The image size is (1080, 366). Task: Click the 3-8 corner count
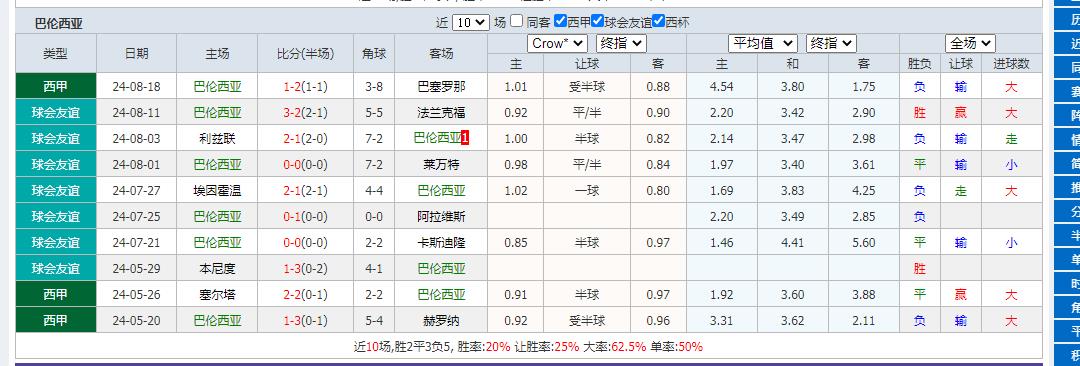374,87
